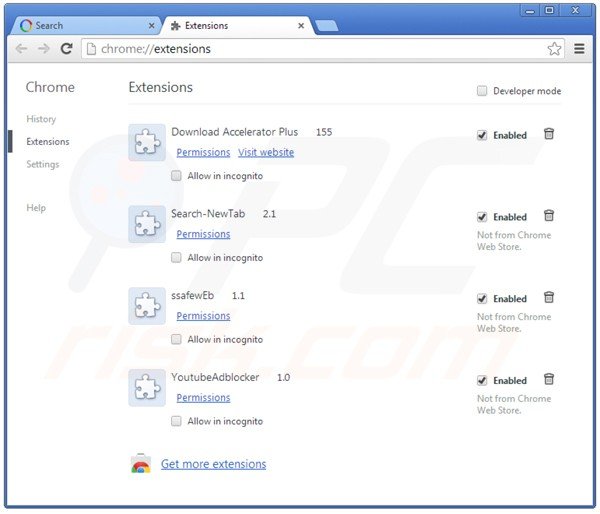This screenshot has height=514, width=600.
Task: Click Get more extensions link
Action: tap(214, 464)
